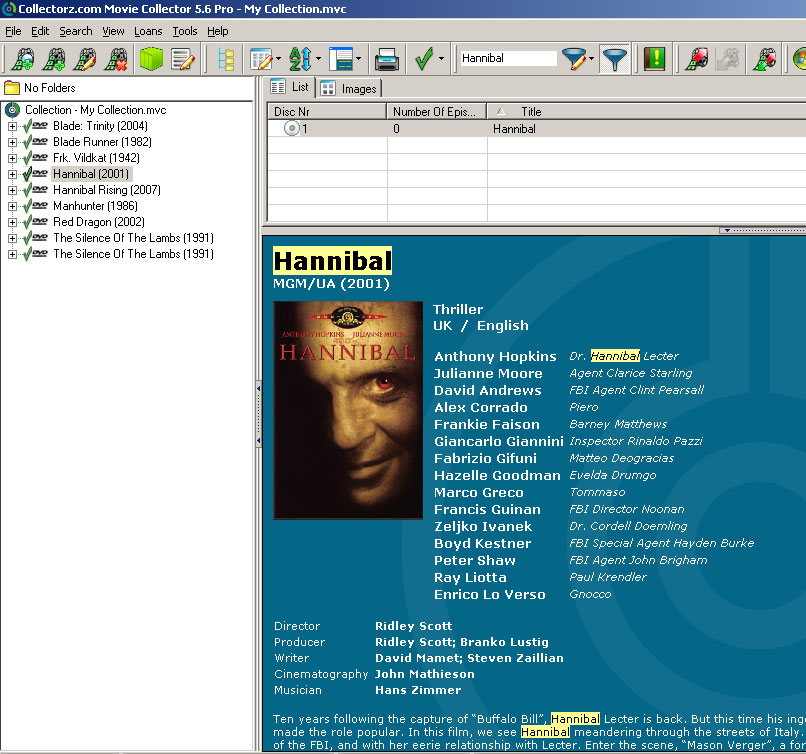Sort by the Number Of Epis... column header

437,112
